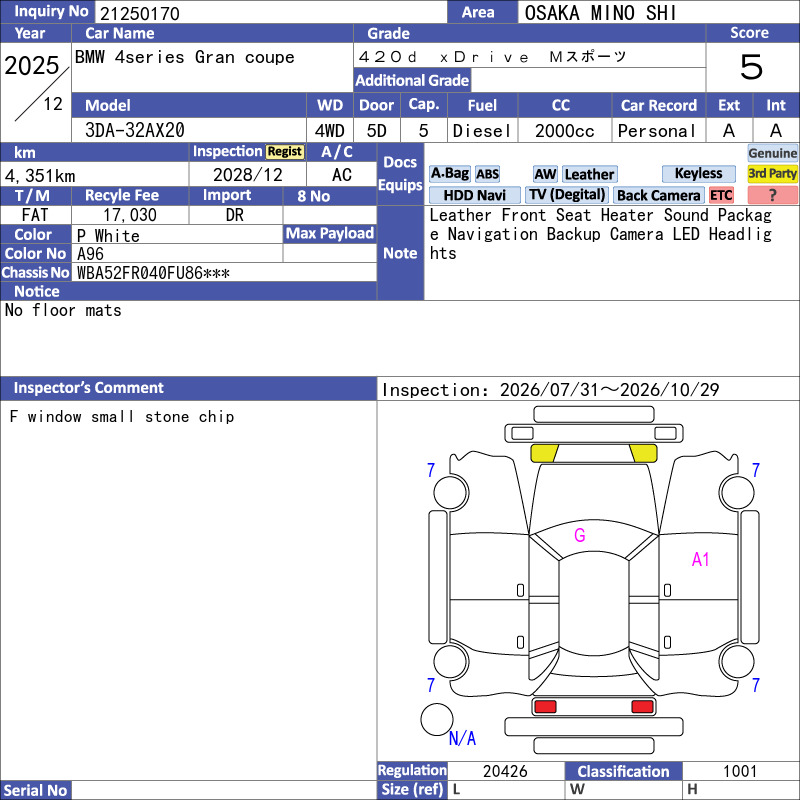This screenshot has width=800, height=800.
Task: Click the inspection date 2028/12
Action: pyautogui.click(x=247, y=175)
